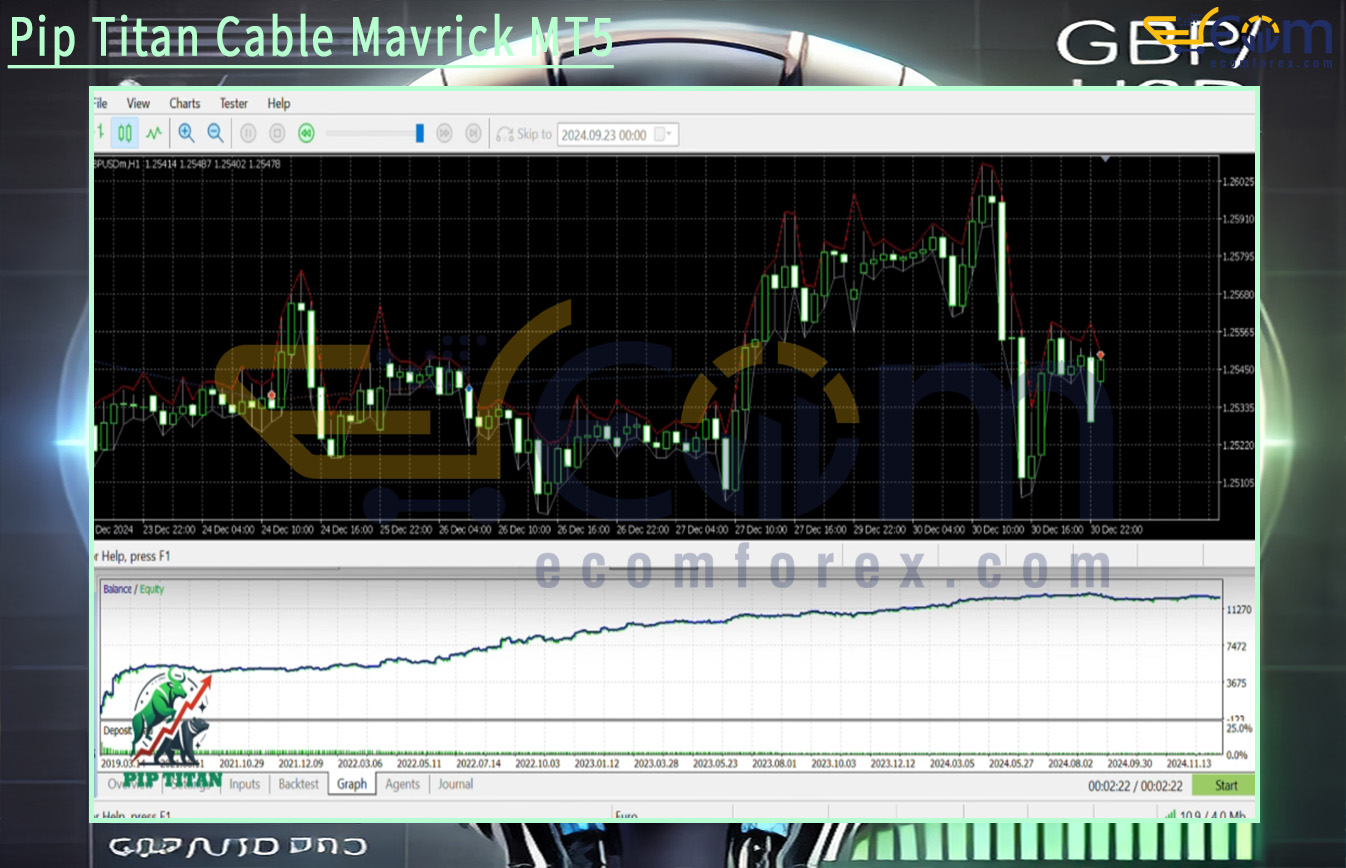This screenshot has height=868, width=1346.
Task: Open the Skip to date dropdown arrow
Action: pyautogui.click(x=670, y=134)
